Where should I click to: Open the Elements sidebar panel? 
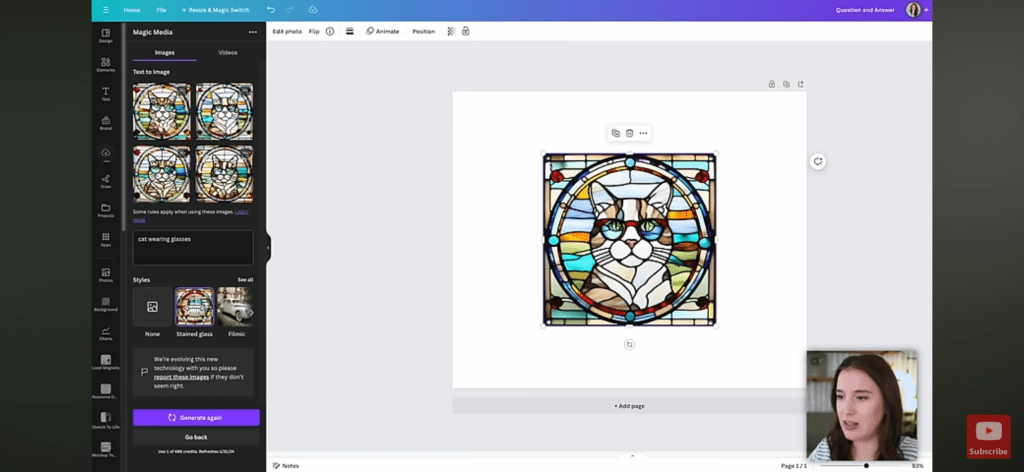pos(106,65)
